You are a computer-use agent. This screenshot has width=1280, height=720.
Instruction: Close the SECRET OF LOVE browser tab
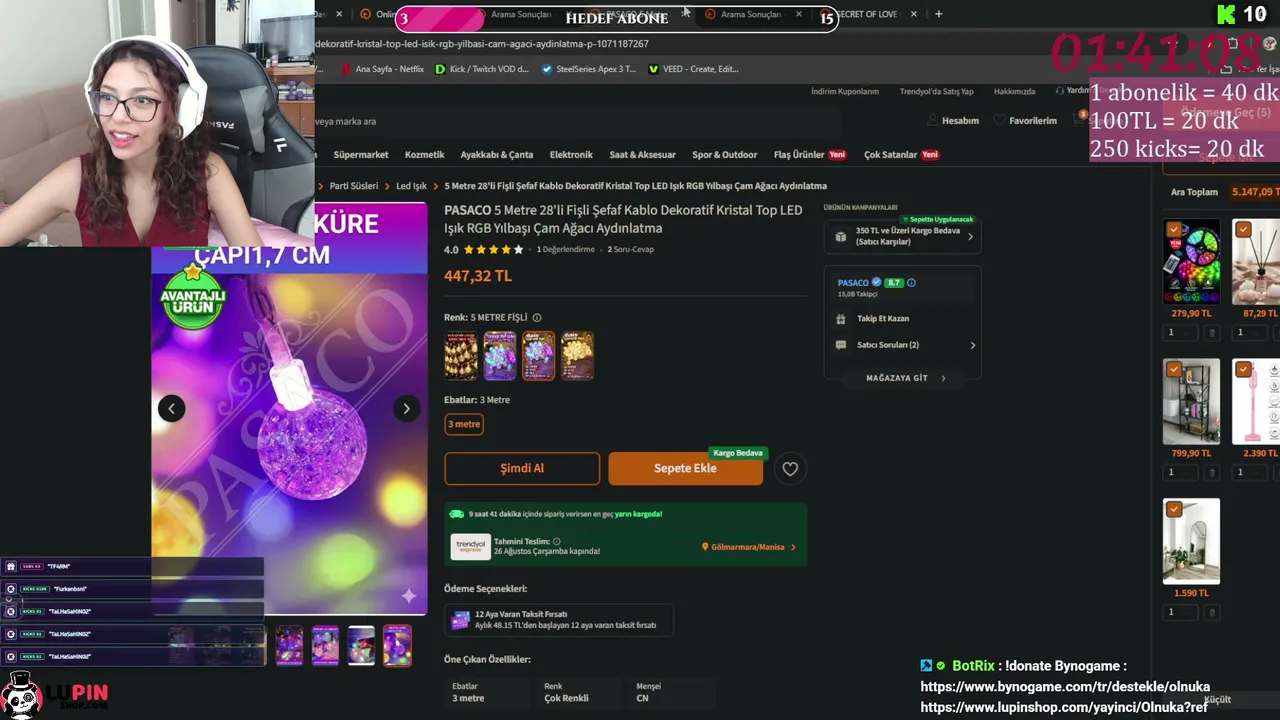(x=913, y=14)
